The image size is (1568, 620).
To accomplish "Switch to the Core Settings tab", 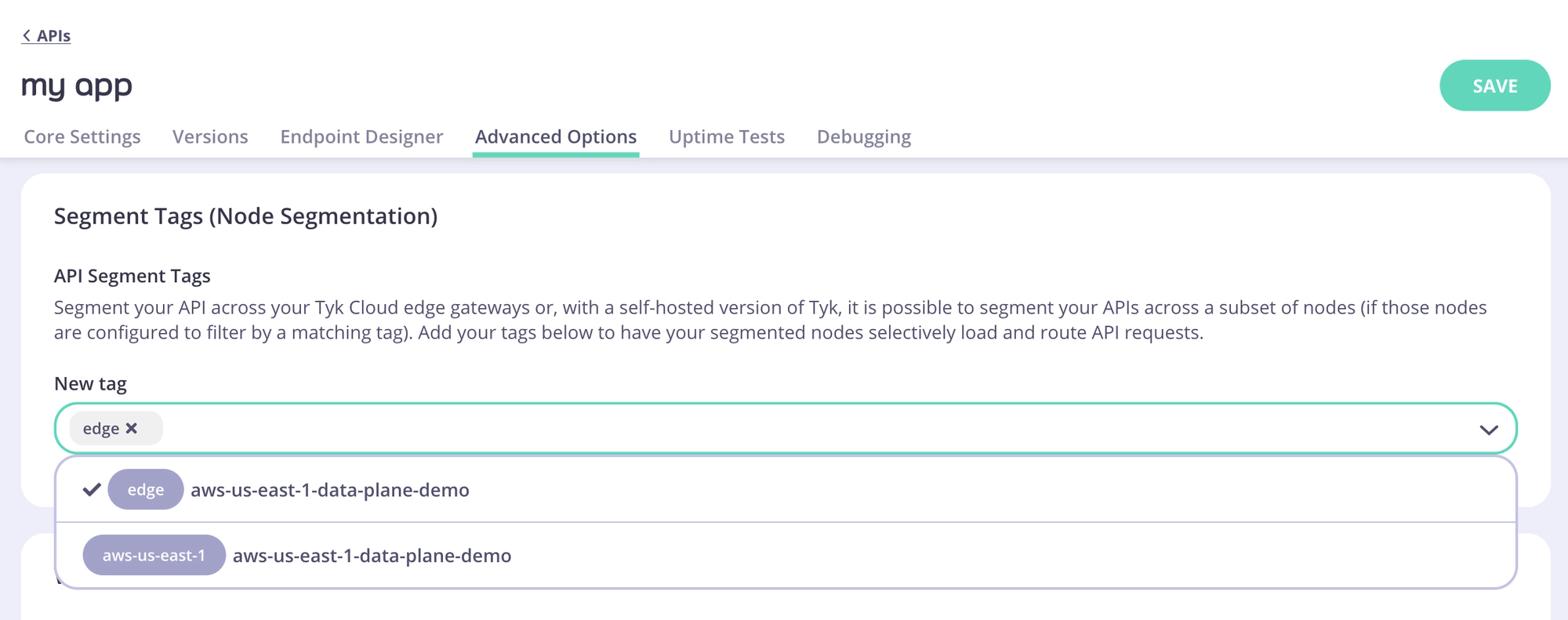I will pyautogui.click(x=82, y=136).
